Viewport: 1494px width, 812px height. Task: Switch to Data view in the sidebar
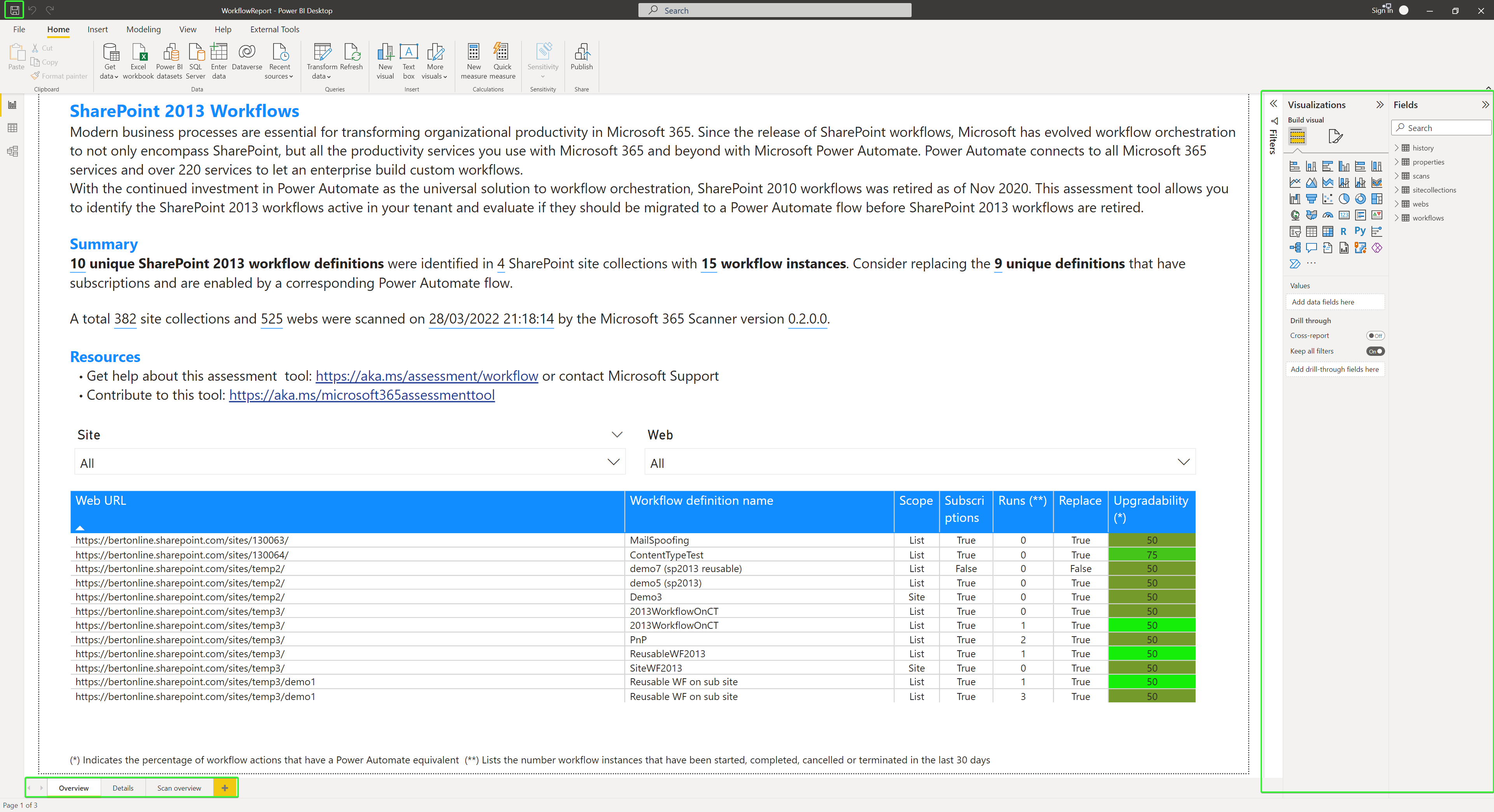point(13,128)
